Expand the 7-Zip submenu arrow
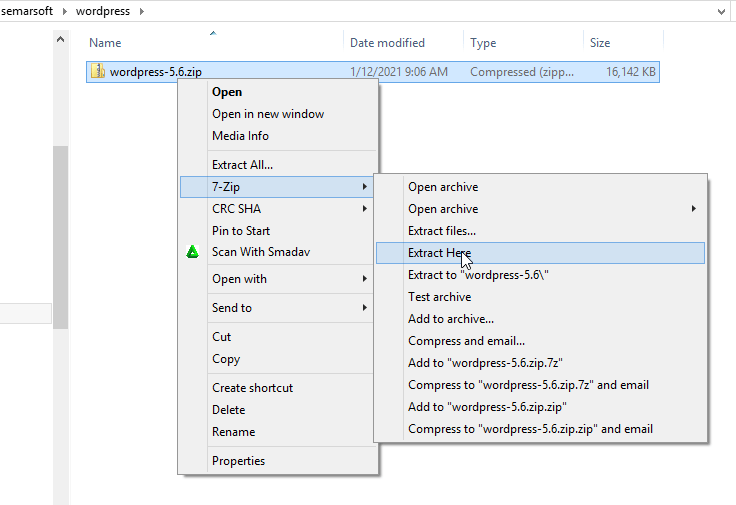Screen dimensions: 736x505 pos(365,187)
